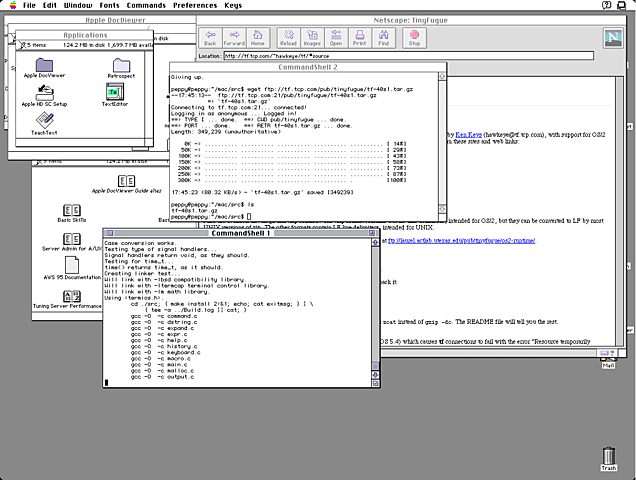Open the Preferences menu
636x480 pixels.
tap(195, 5)
